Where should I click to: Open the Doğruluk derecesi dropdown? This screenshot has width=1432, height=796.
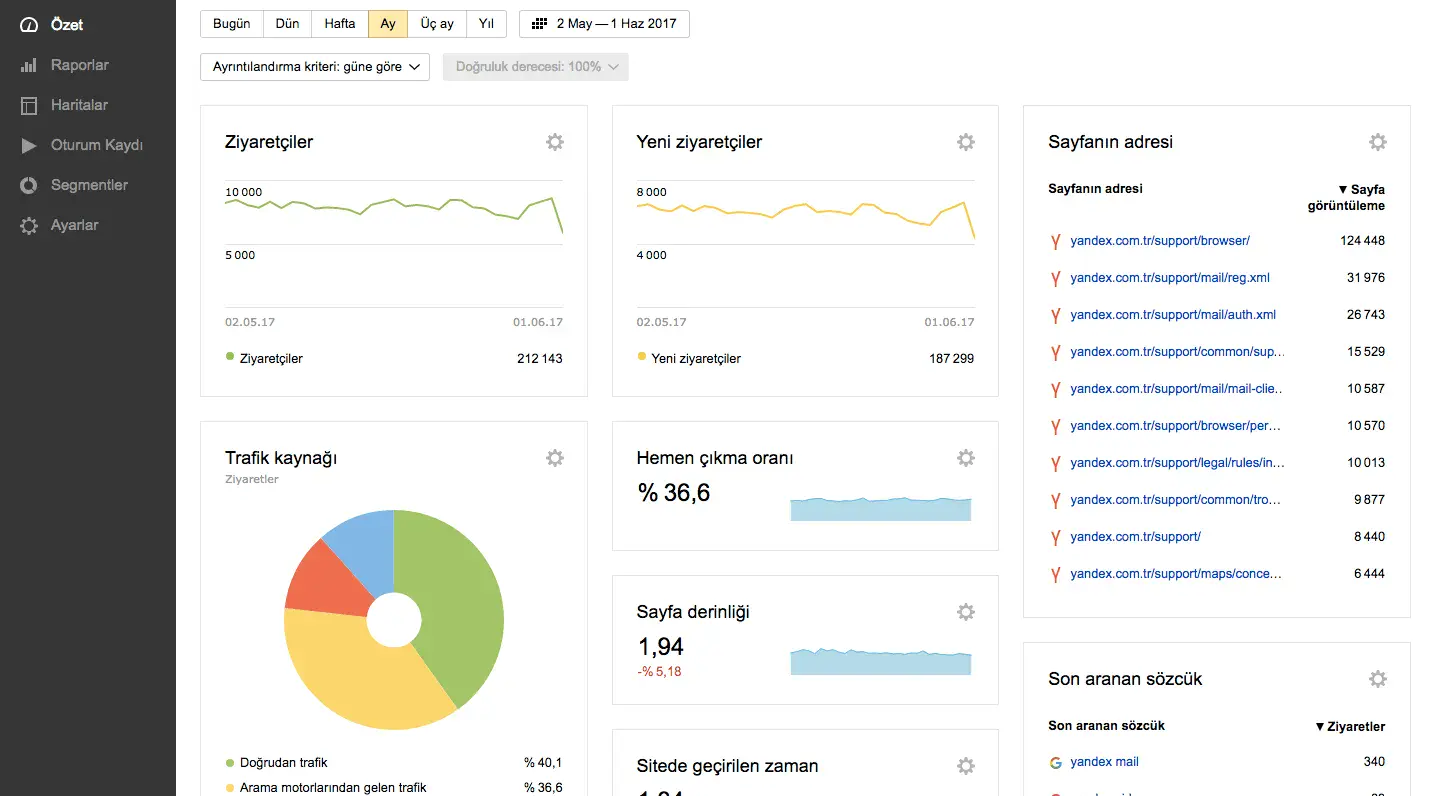click(535, 67)
